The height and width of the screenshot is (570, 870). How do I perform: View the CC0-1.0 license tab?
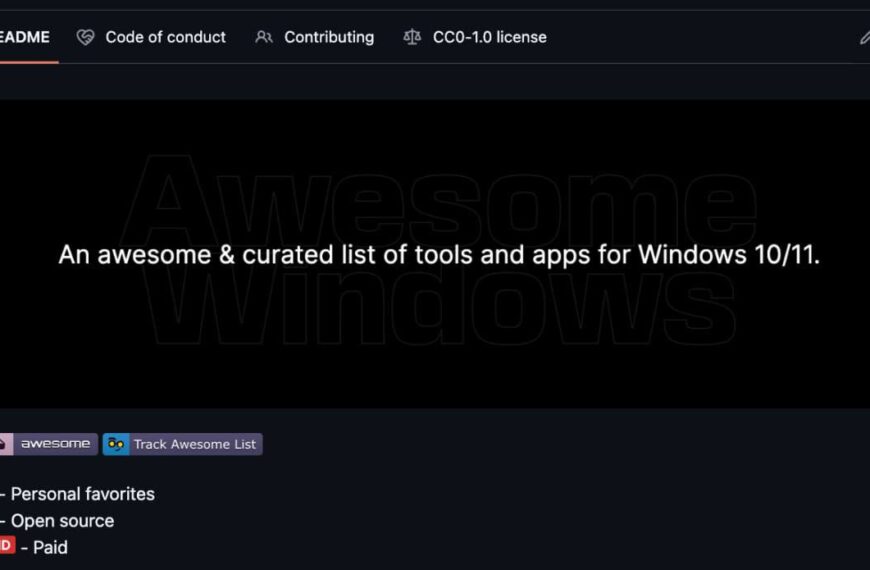coord(475,37)
